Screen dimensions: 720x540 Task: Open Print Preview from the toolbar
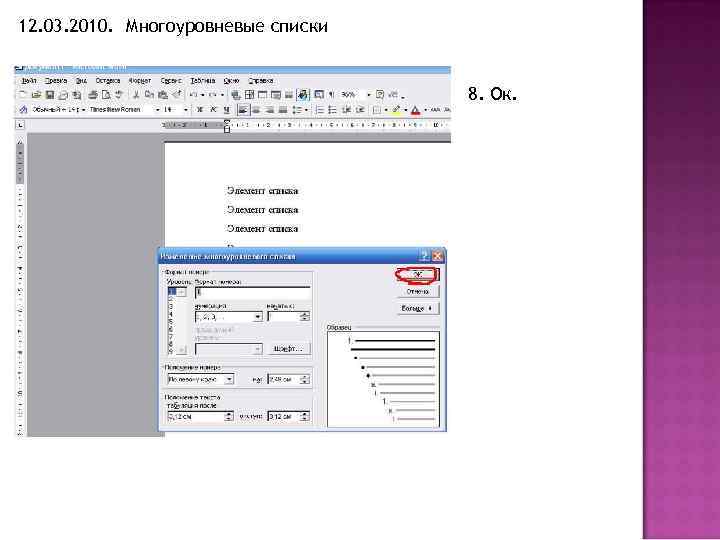[106, 95]
